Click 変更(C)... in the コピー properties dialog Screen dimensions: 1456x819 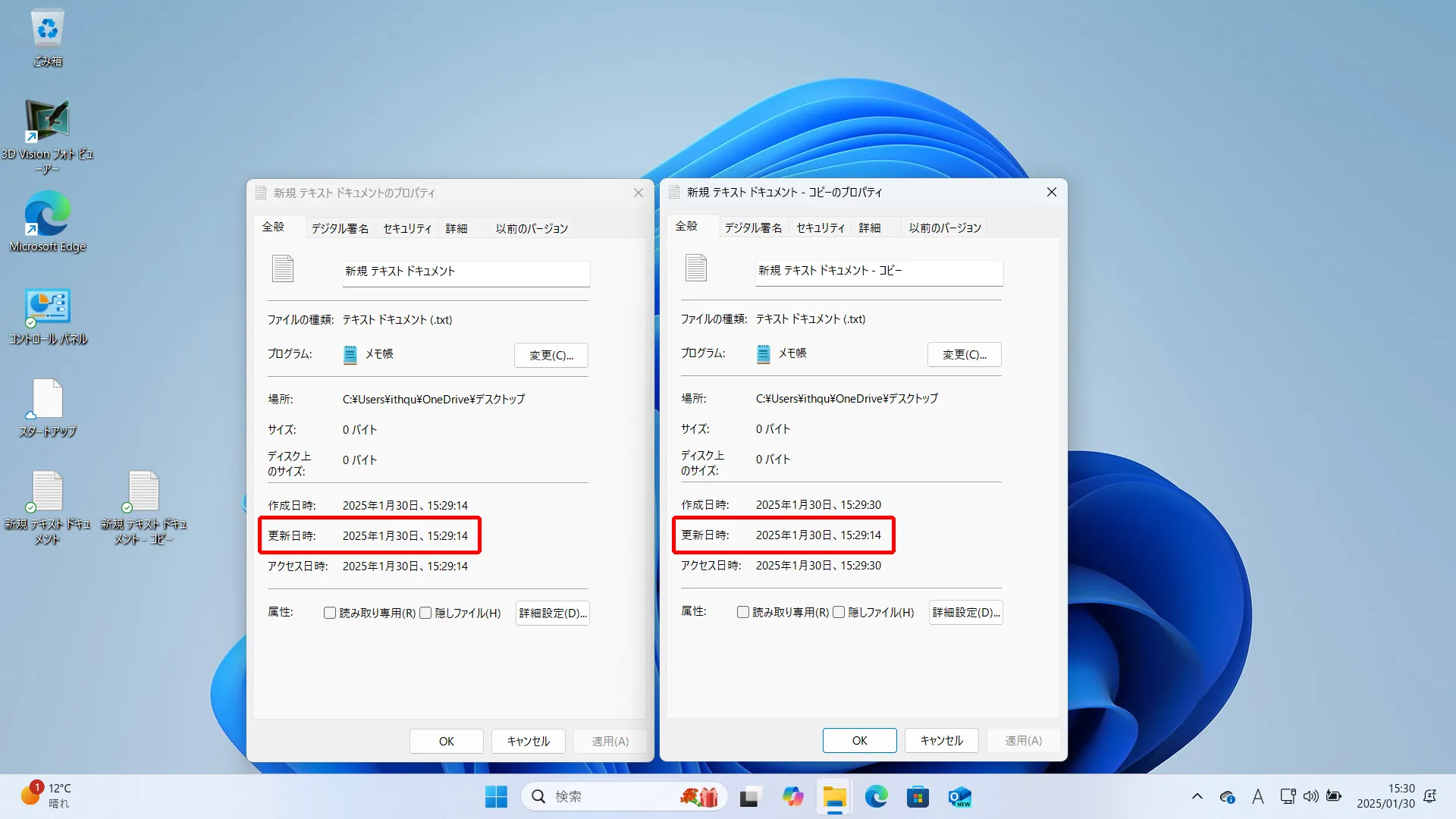(965, 354)
